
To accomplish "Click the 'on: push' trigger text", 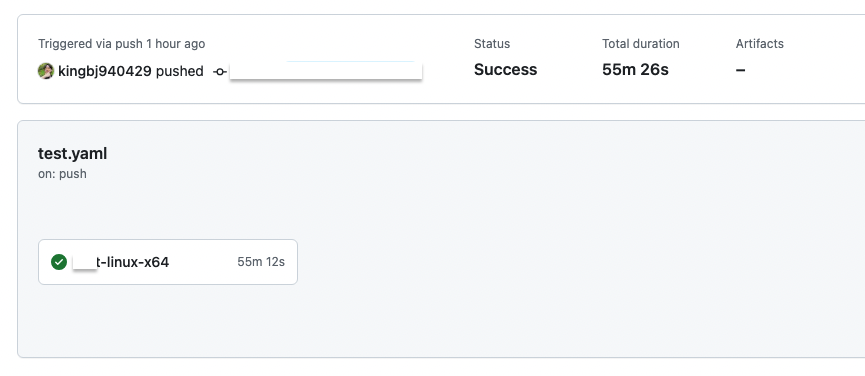I will coord(62,174).
